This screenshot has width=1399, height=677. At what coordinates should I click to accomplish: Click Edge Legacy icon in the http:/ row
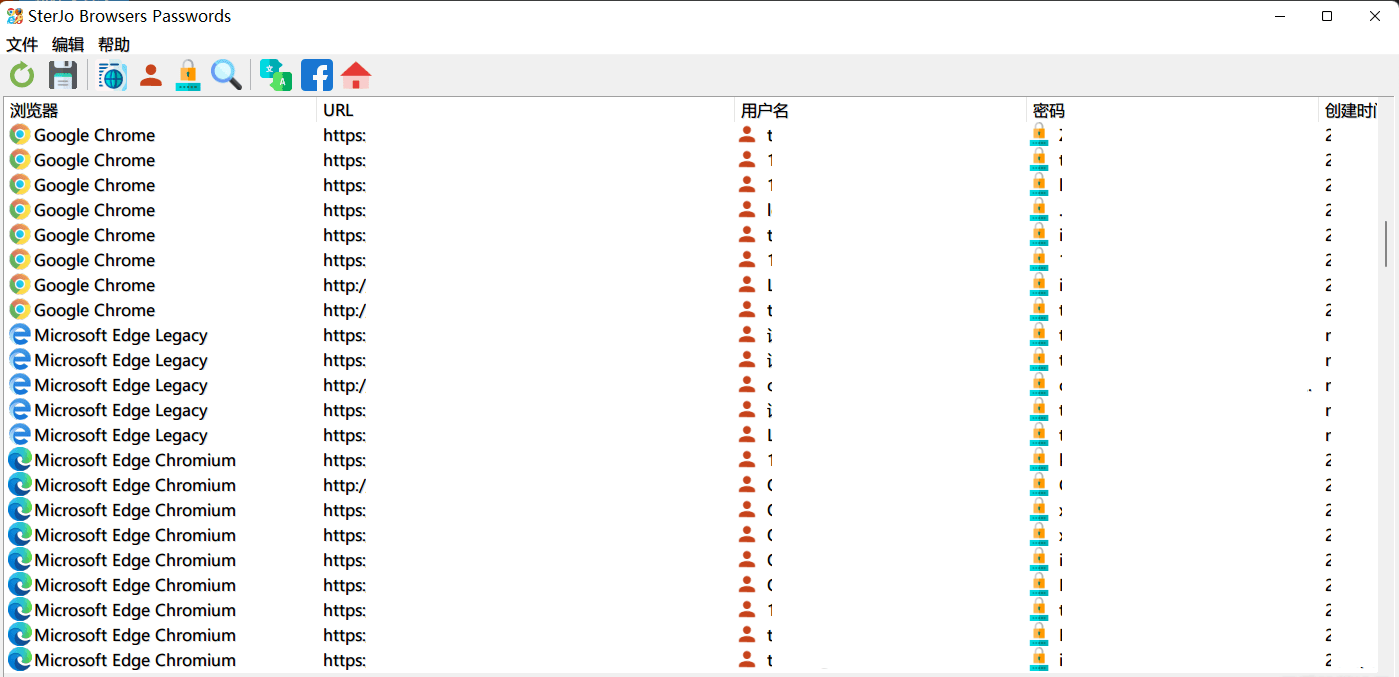point(20,385)
